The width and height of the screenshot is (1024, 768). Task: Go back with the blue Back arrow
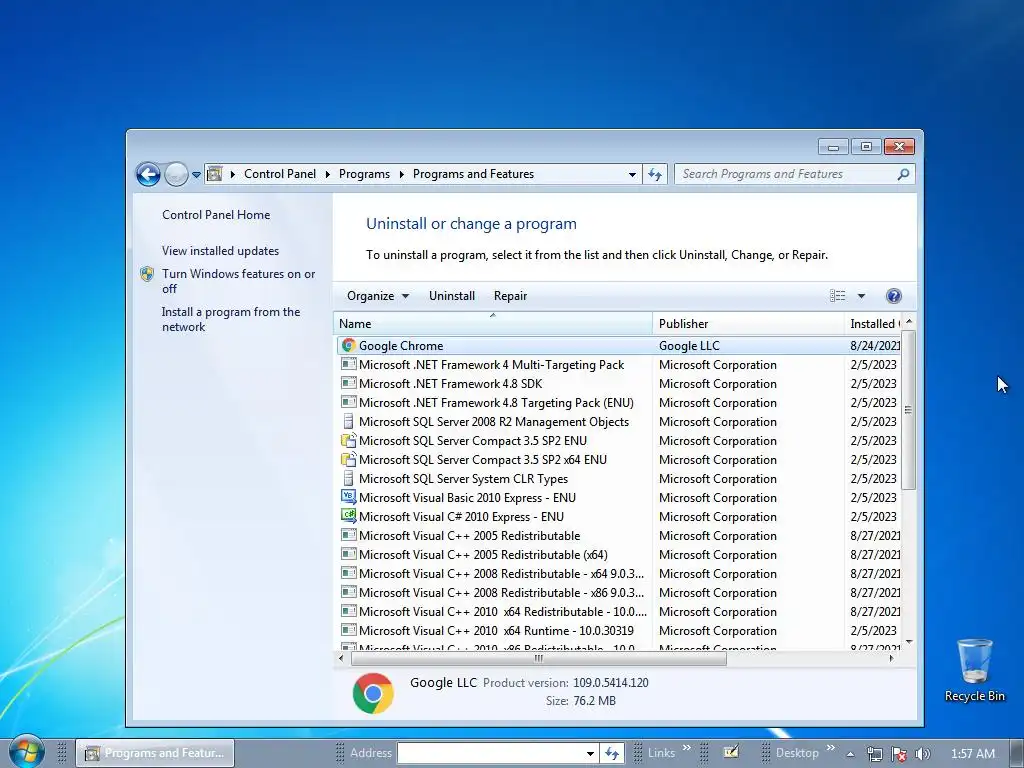click(x=148, y=174)
